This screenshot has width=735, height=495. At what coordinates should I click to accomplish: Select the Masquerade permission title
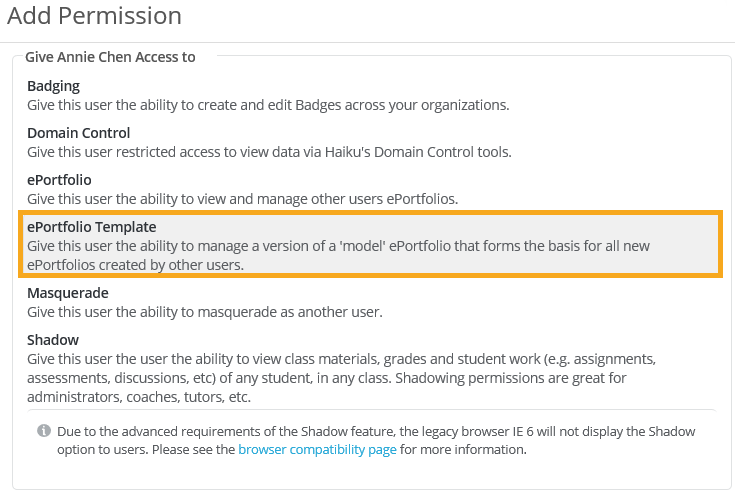click(68, 293)
